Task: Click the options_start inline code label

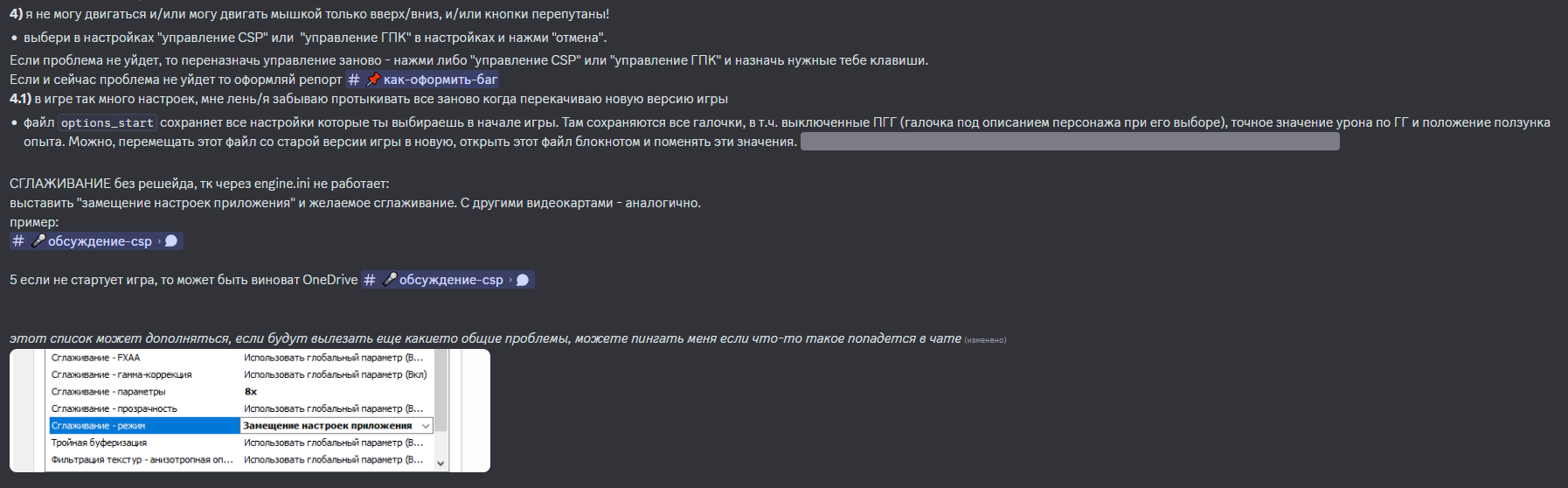Action: (108, 123)
